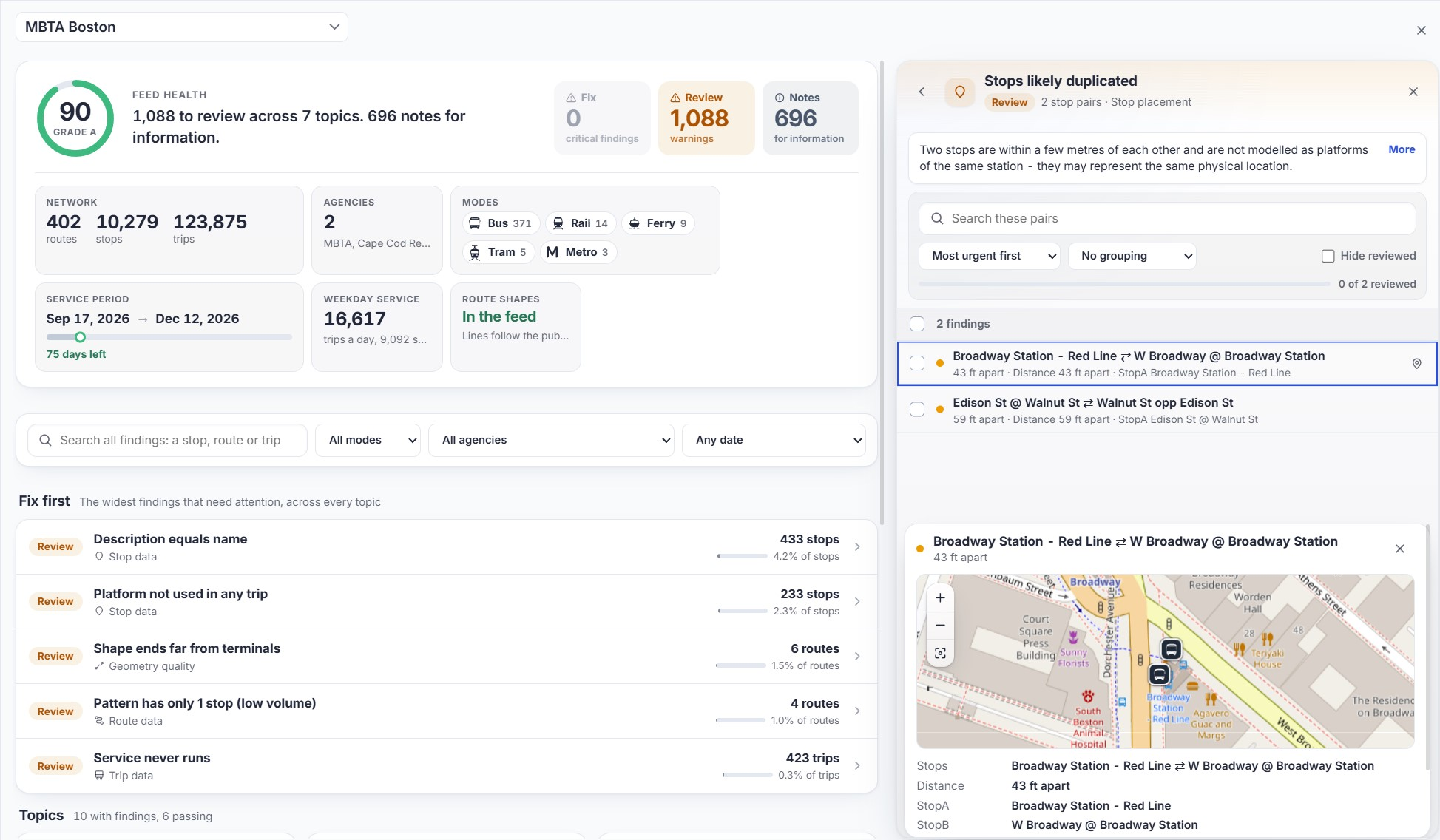Zoom in on the map preview
1440x840 pixels.
click(940, 598)
